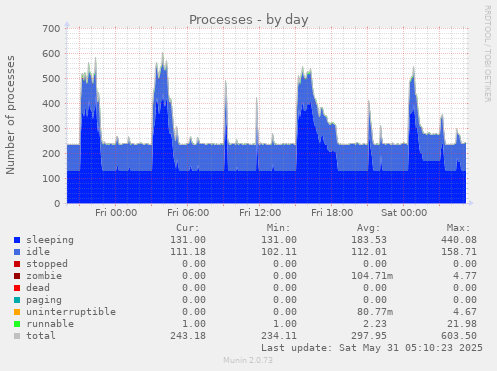
Task: Click the 'Avg:' column header
Action: [x=368, y=228]
